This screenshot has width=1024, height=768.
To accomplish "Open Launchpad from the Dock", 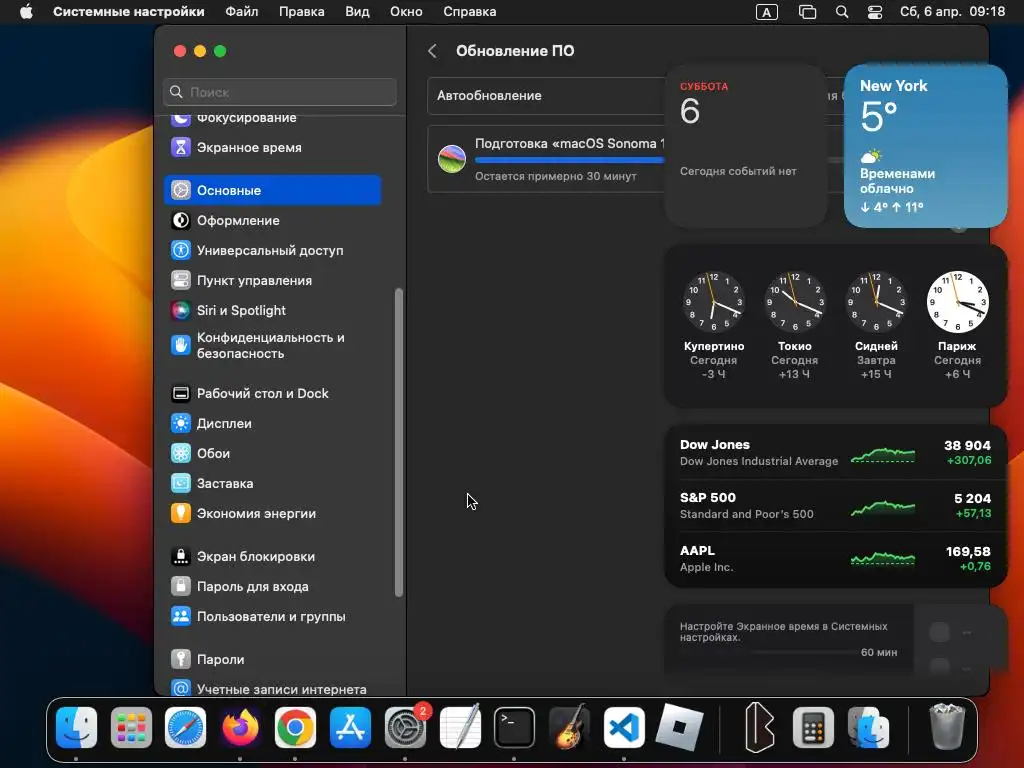I will [x=131, y=727].
